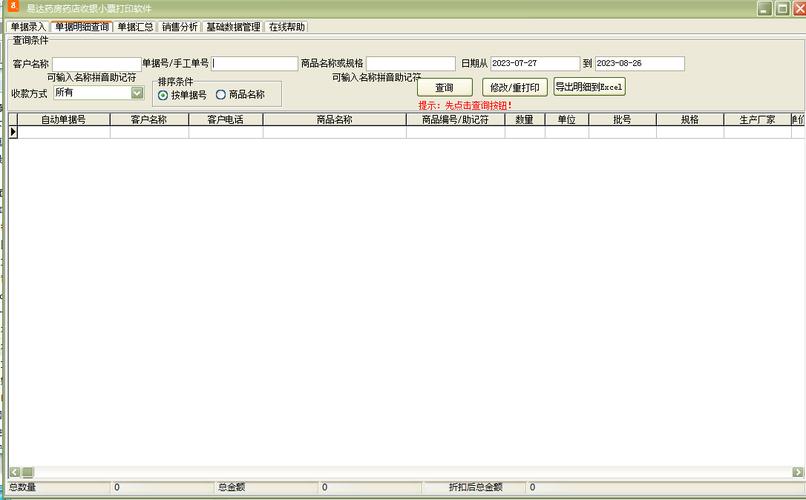Image resolution: width=806 pixels, height=500 pixels.
Task: Click the horizontal scrollbar thumb
Action: pos(27,472)
